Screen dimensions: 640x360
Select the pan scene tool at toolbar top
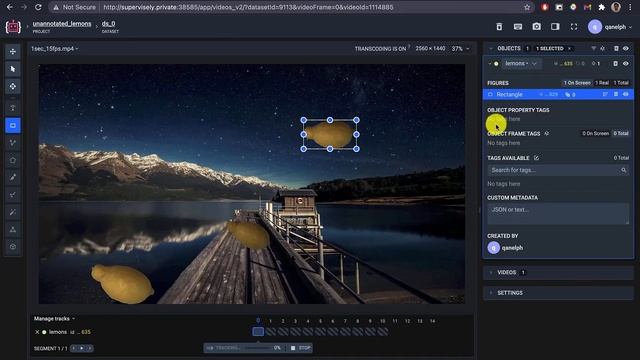pos(13,51)
